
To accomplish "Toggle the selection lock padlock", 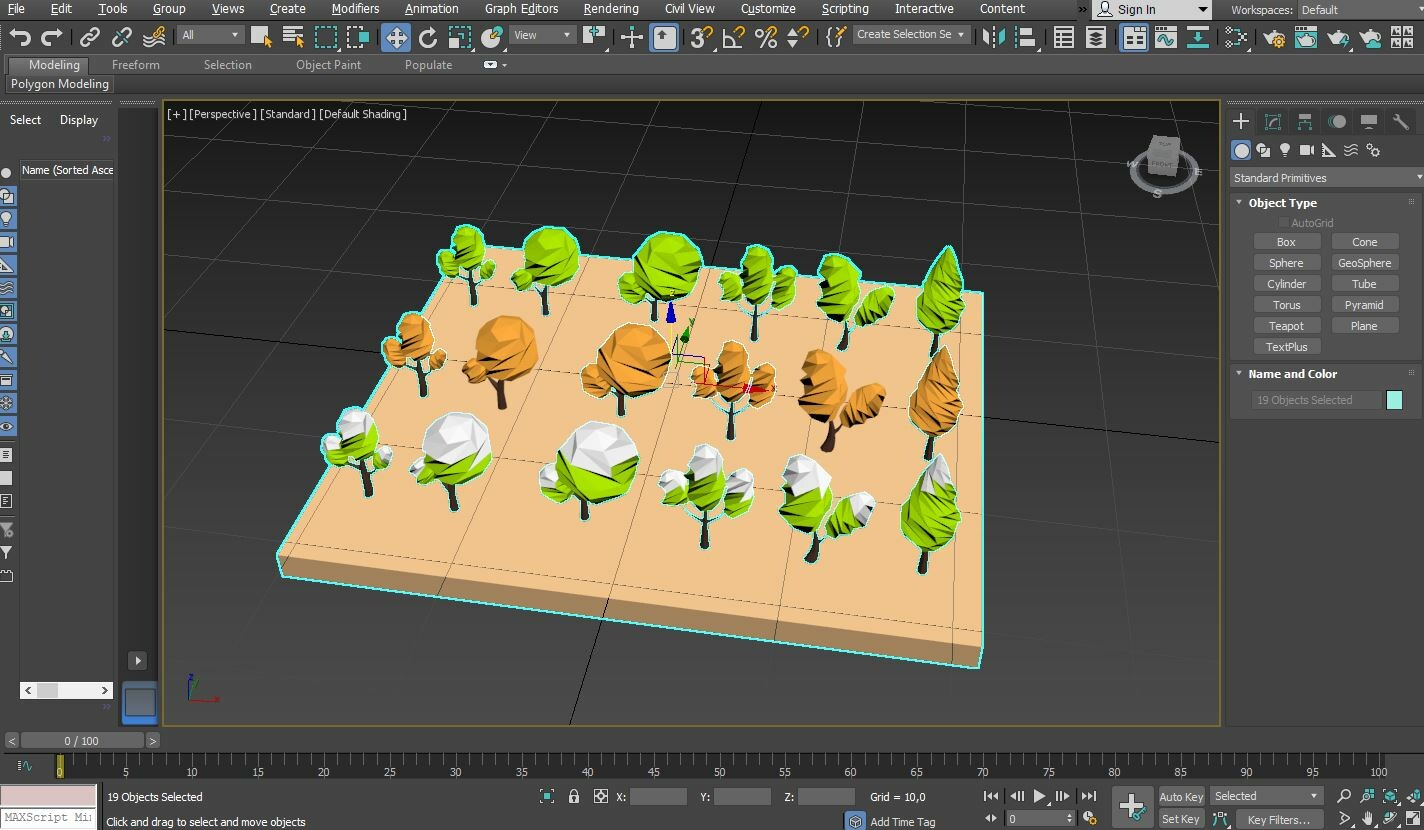I will pos(572,797).
